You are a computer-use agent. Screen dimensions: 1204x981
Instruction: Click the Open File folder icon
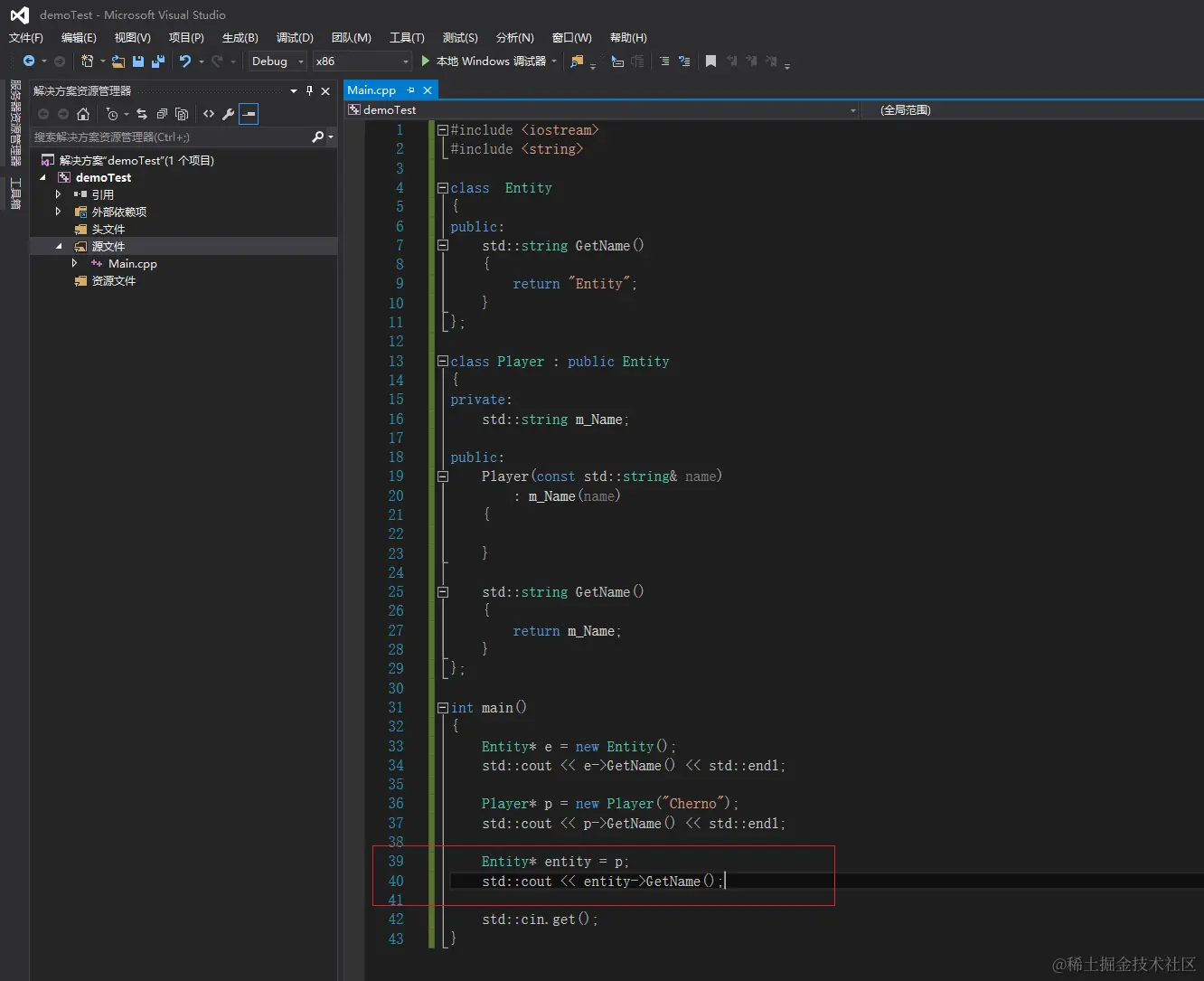(118, 61)
